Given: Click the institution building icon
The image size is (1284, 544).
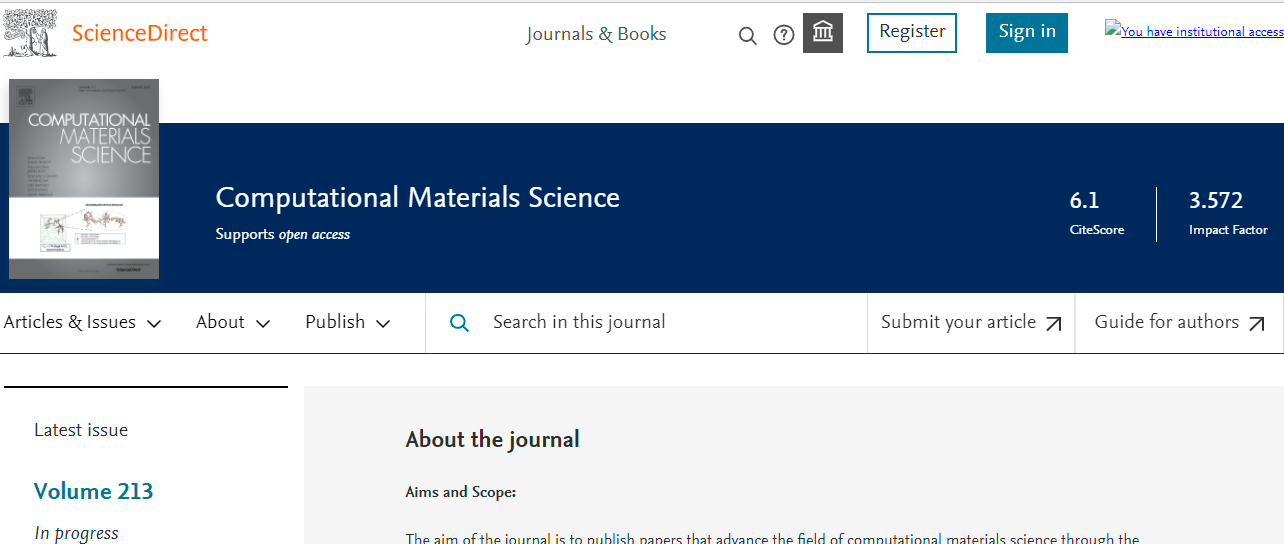Looking at the screenshot, I should click(x=823, y=33).
